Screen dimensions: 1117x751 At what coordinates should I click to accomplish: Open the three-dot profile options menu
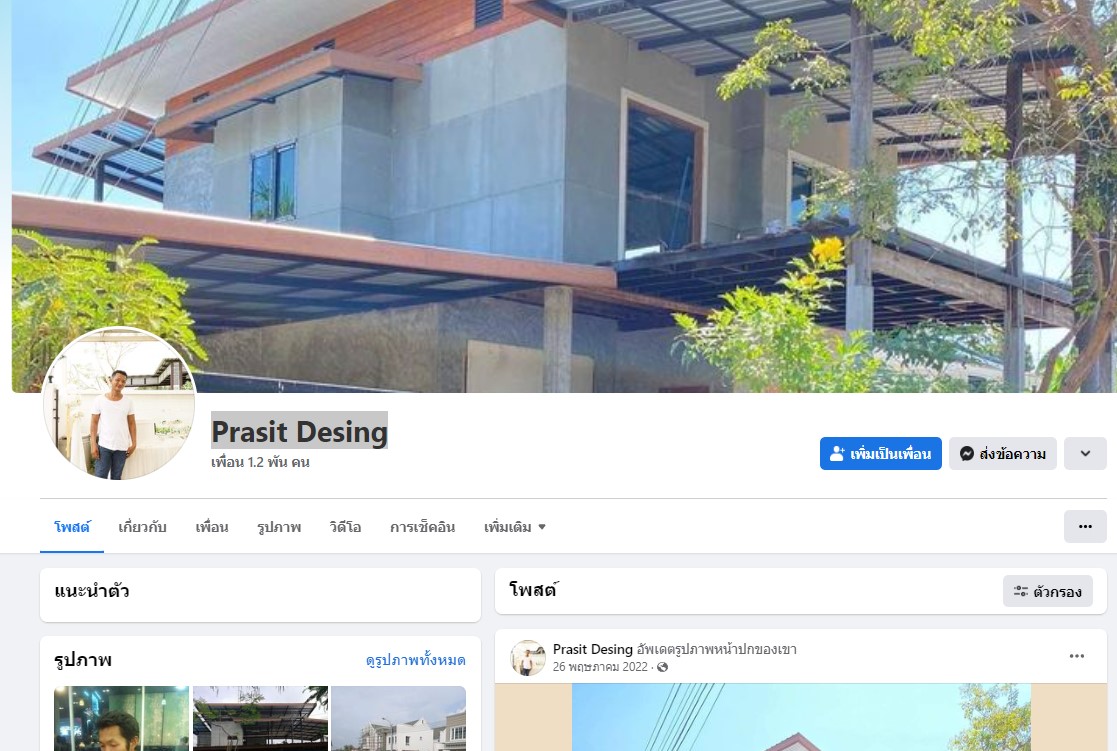(x=1085, y=527)
